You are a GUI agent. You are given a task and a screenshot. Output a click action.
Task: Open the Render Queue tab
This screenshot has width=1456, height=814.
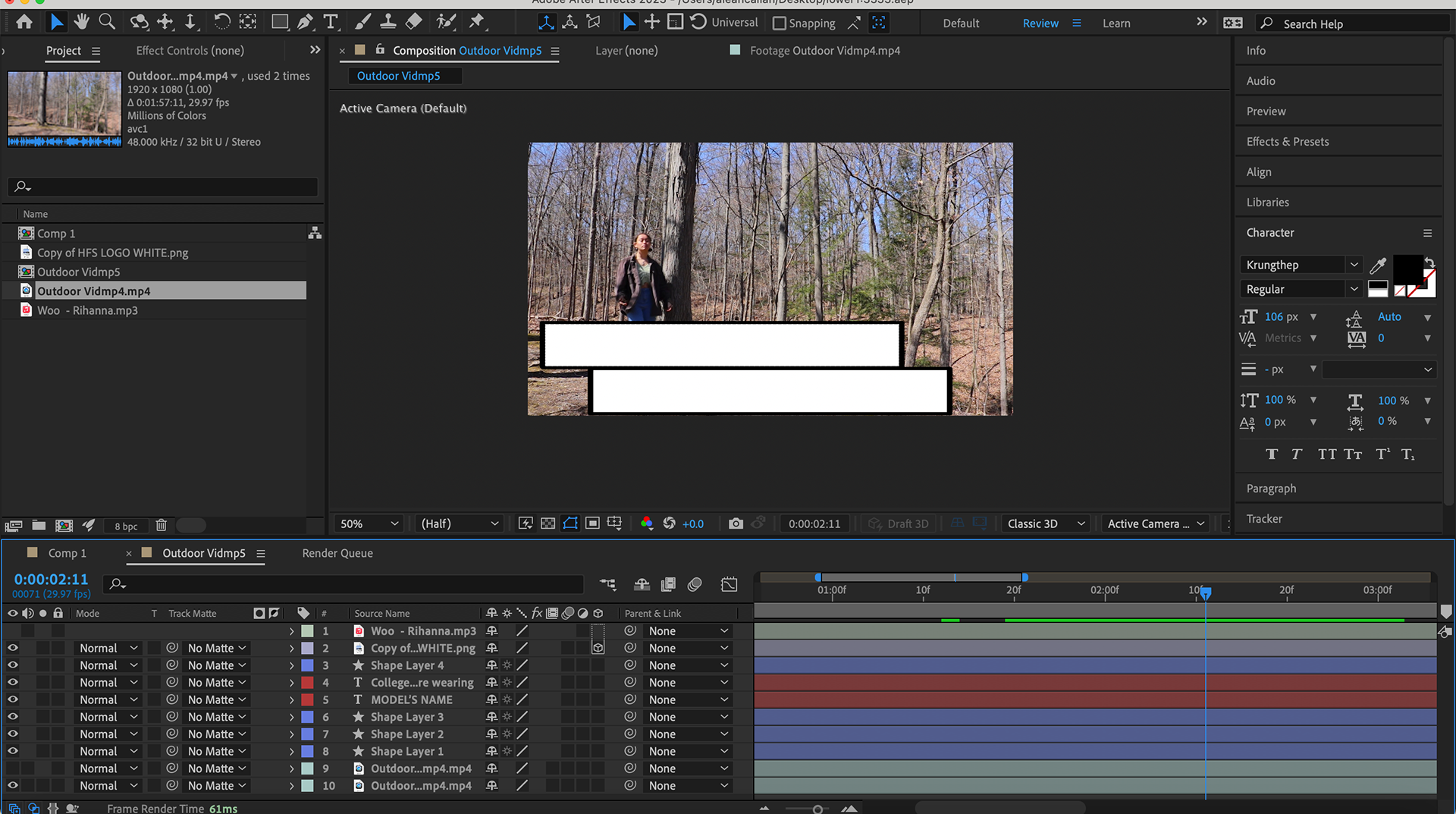[x=337, y=553]
